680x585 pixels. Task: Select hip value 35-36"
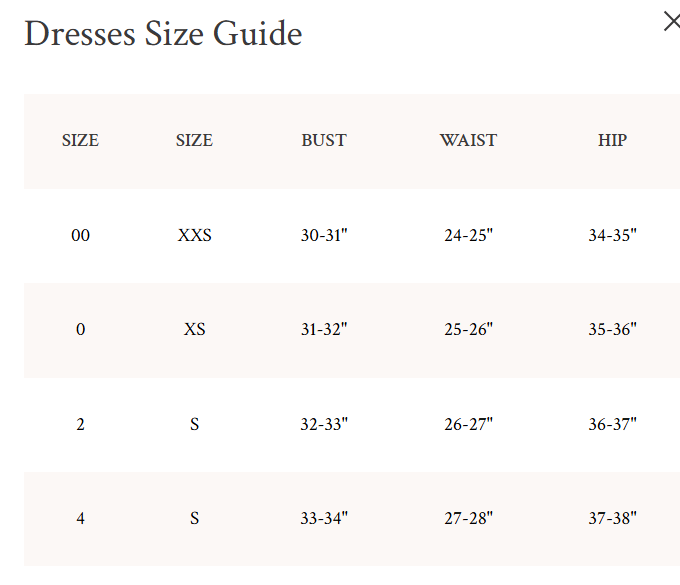click(612, 330)
